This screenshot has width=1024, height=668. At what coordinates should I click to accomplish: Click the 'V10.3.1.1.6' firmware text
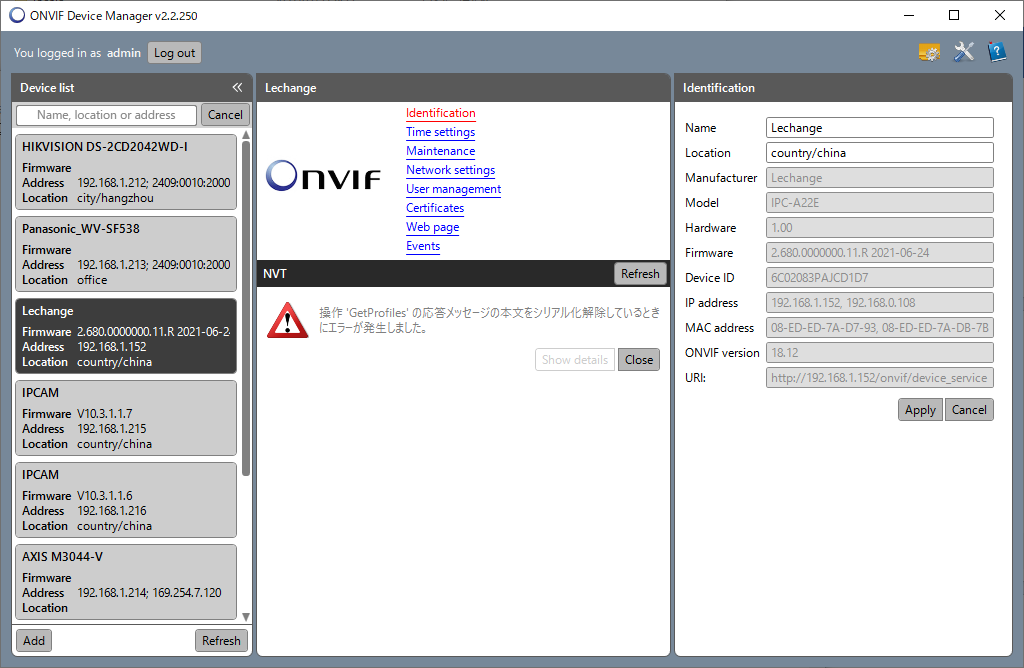[x=104, y=496]
